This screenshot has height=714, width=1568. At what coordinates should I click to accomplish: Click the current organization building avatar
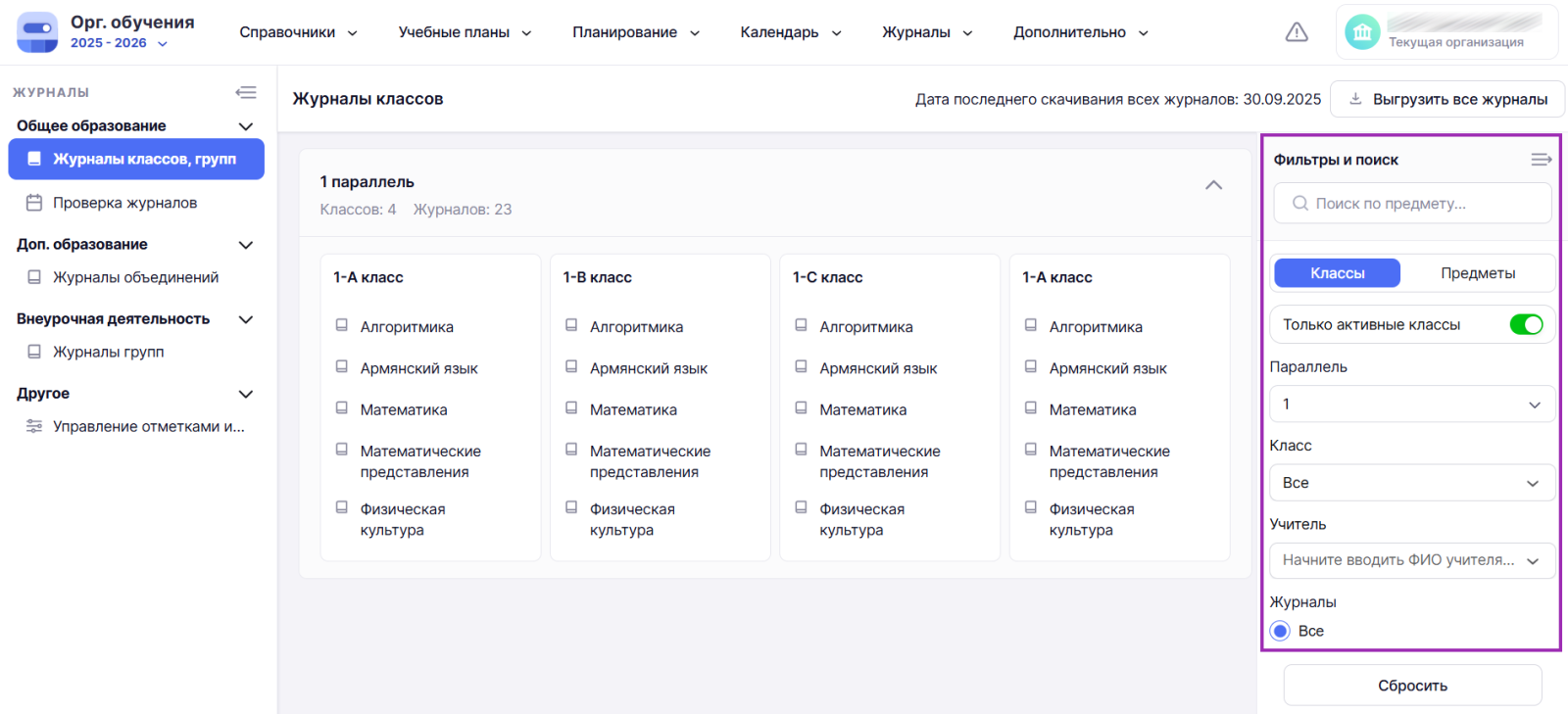[x=1362, y=32]
